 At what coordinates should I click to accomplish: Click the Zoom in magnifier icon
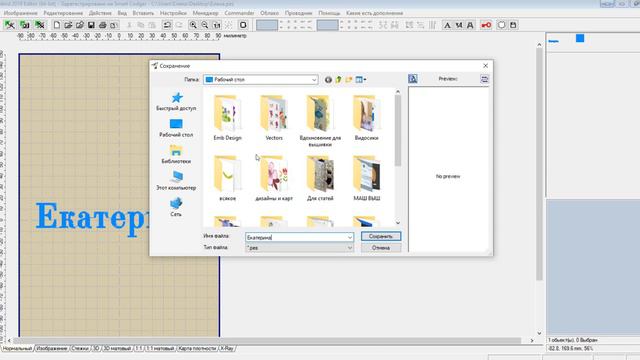pos(193,25)
